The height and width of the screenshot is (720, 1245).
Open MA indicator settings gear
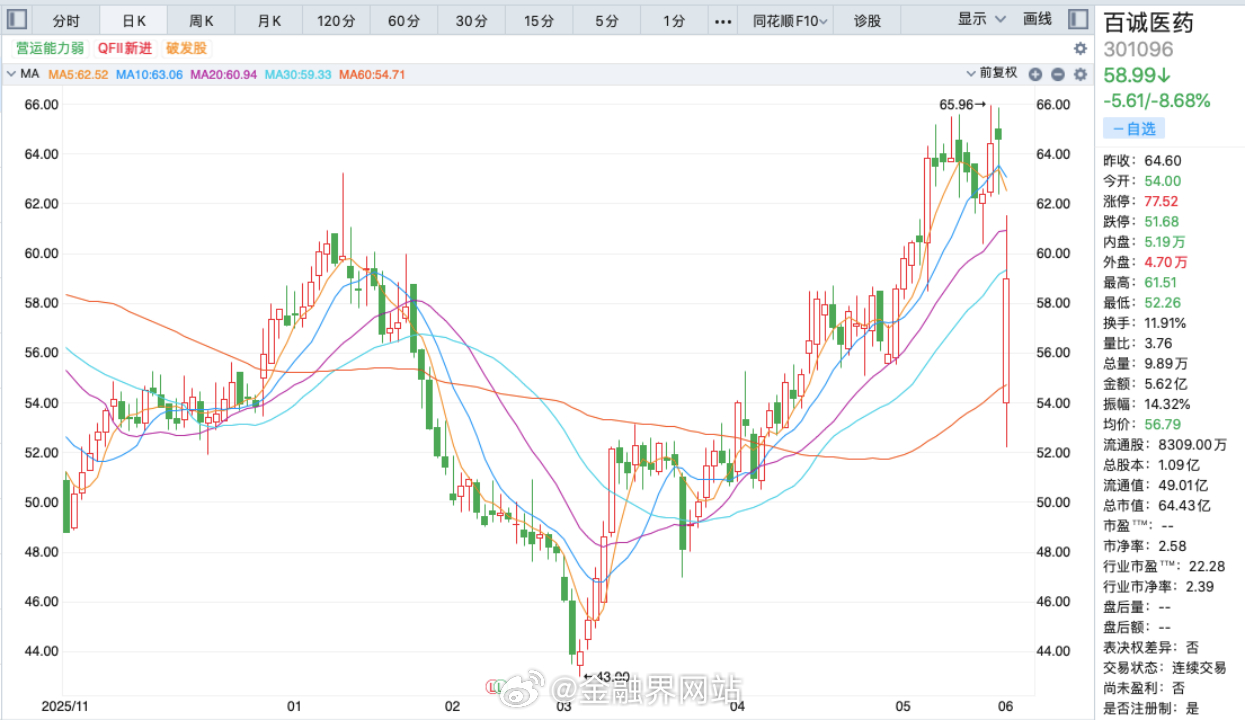coord(1080,74)
